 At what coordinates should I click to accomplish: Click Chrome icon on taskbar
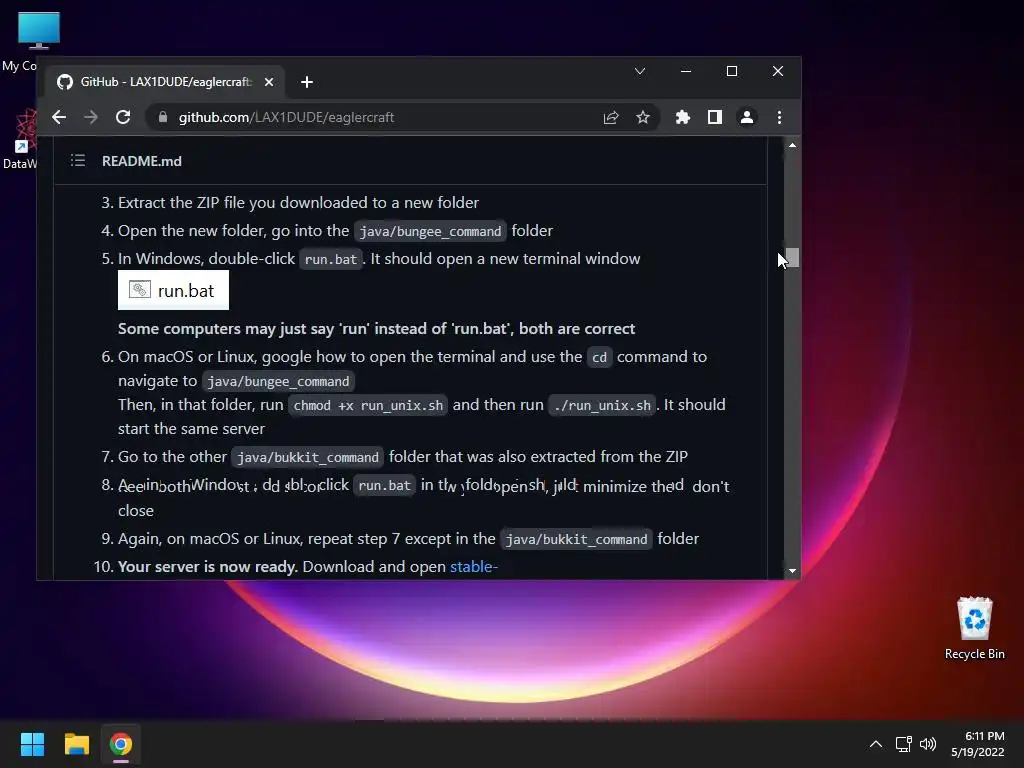click(121, 744)
